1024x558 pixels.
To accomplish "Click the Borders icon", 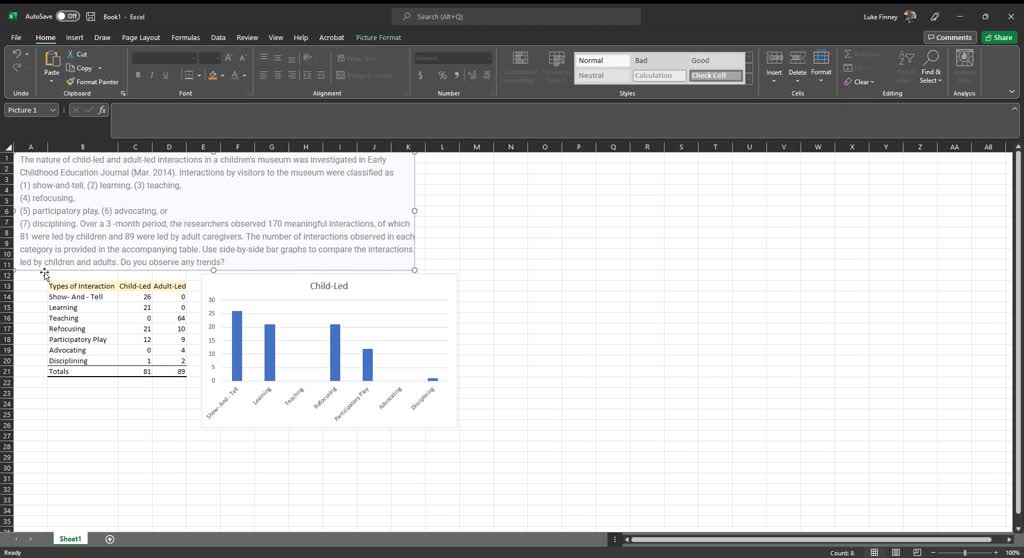I will [189, 75].
